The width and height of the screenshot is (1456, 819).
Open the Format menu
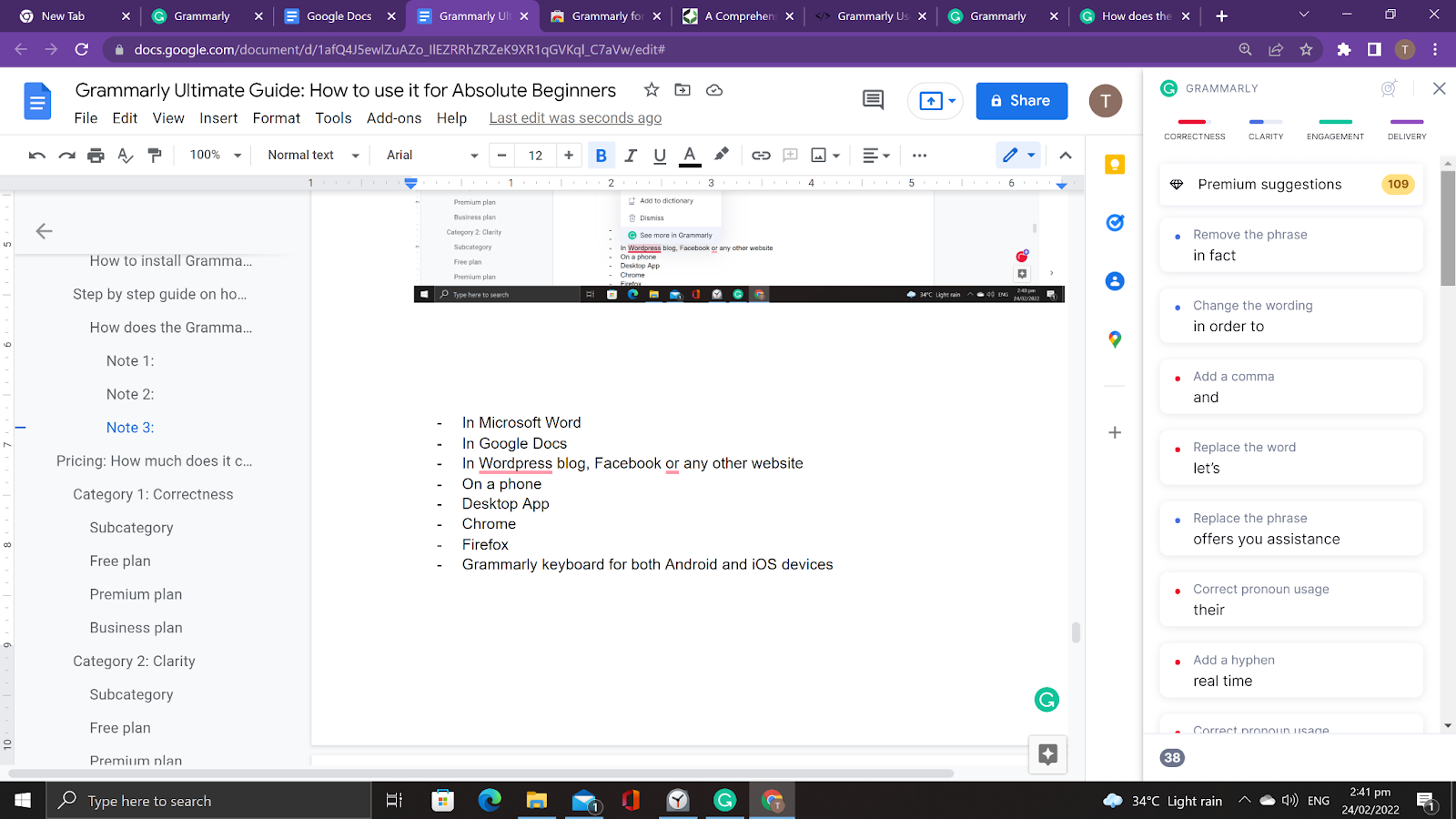(x=277, y=118)
